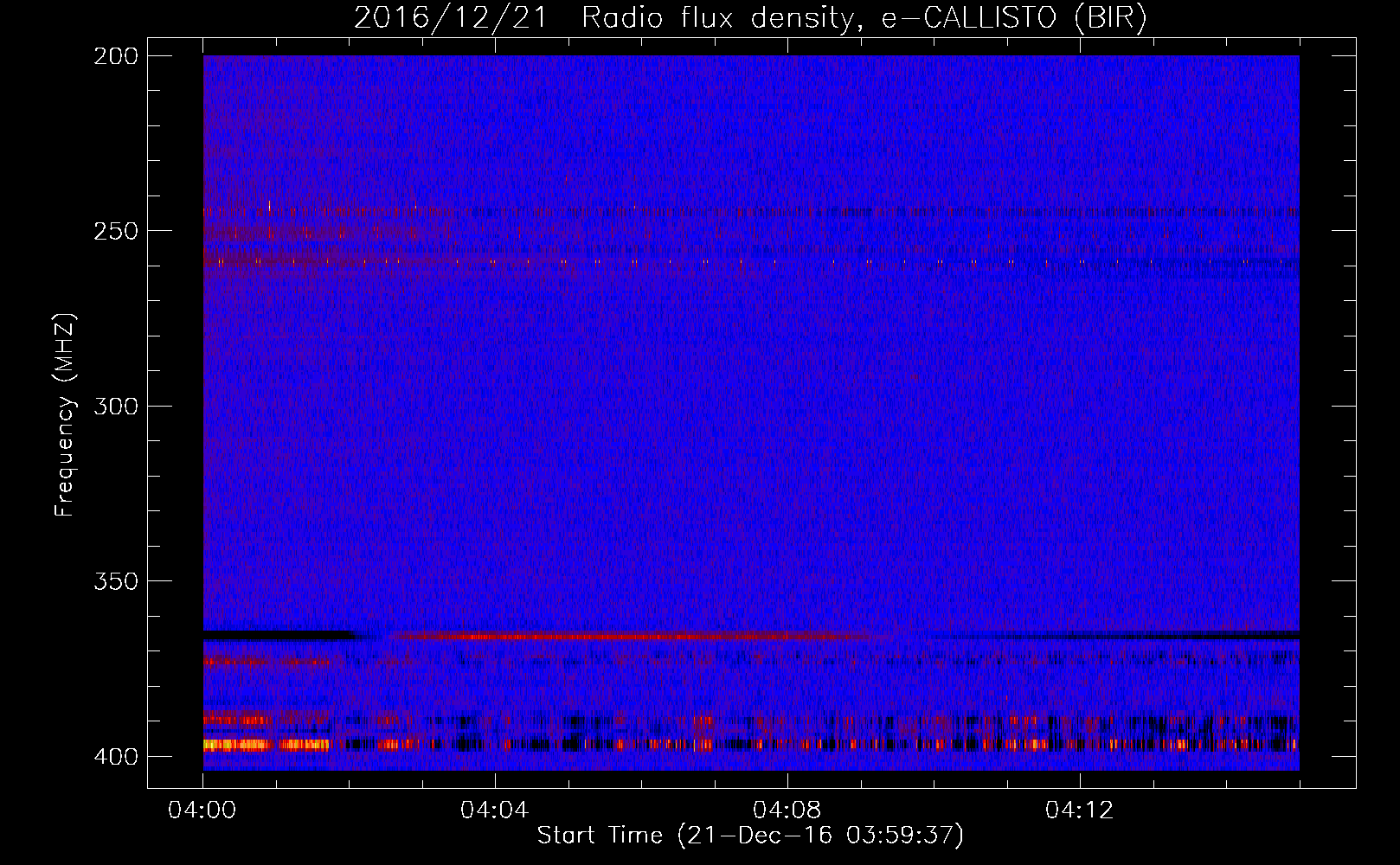Click the 'Start Time' axis label

tap(750, 836)
